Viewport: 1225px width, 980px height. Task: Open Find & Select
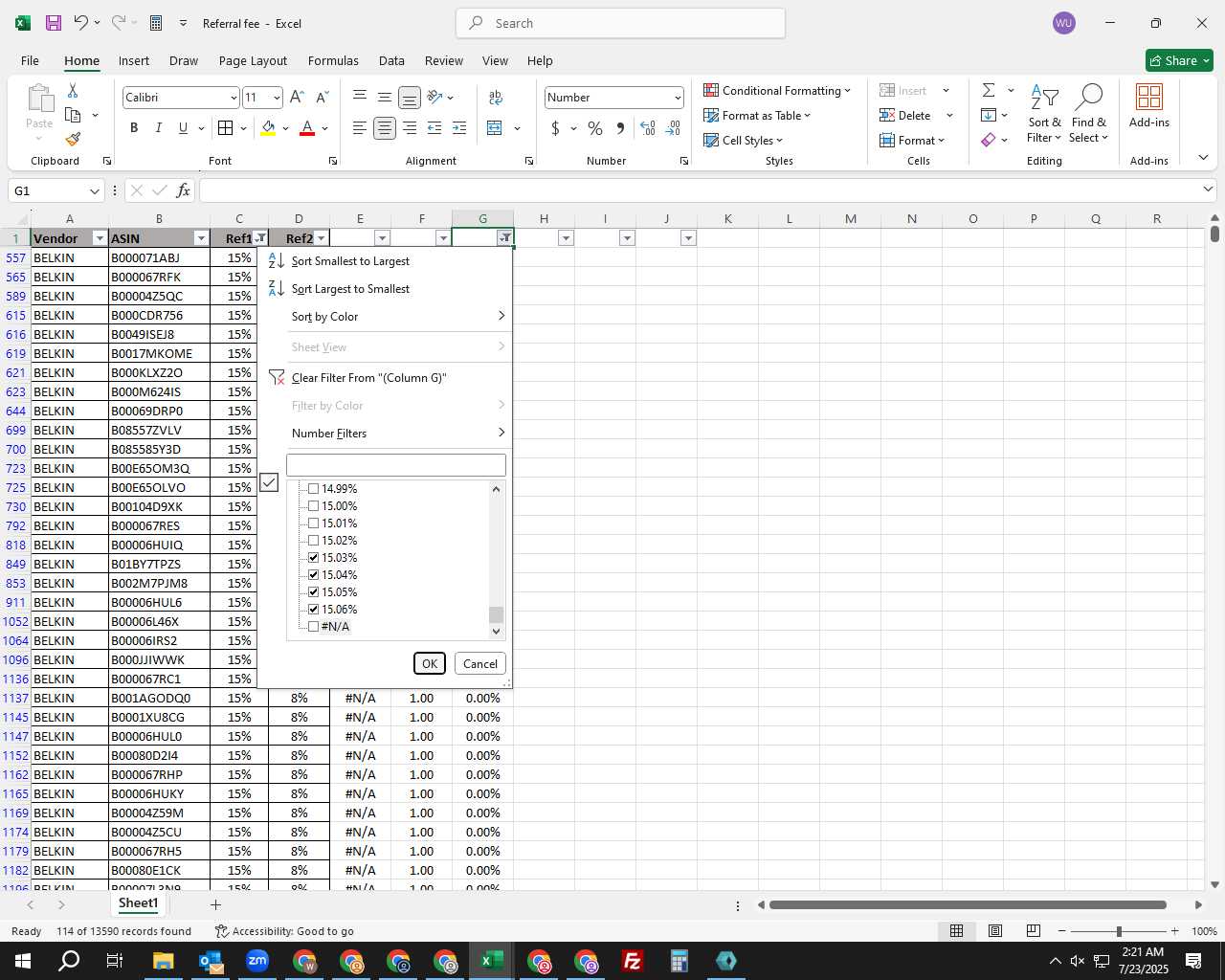pyautogui.click(x=1089, y=115)
